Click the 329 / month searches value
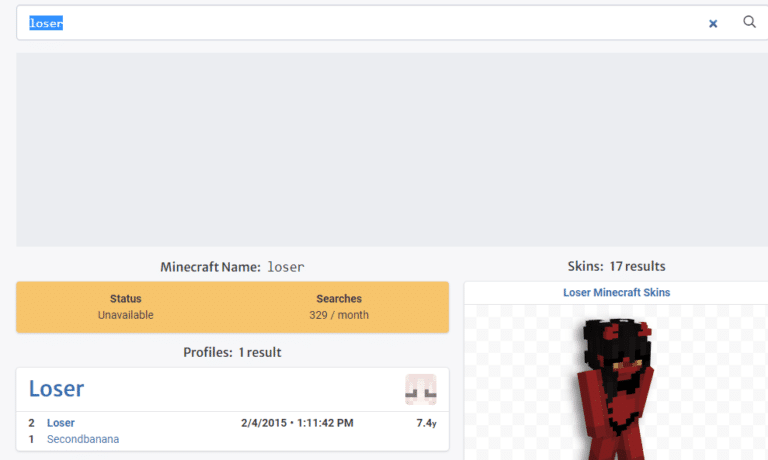Image resolution: width=768 pixels, height=460 pixels. (x=338, y=315)
